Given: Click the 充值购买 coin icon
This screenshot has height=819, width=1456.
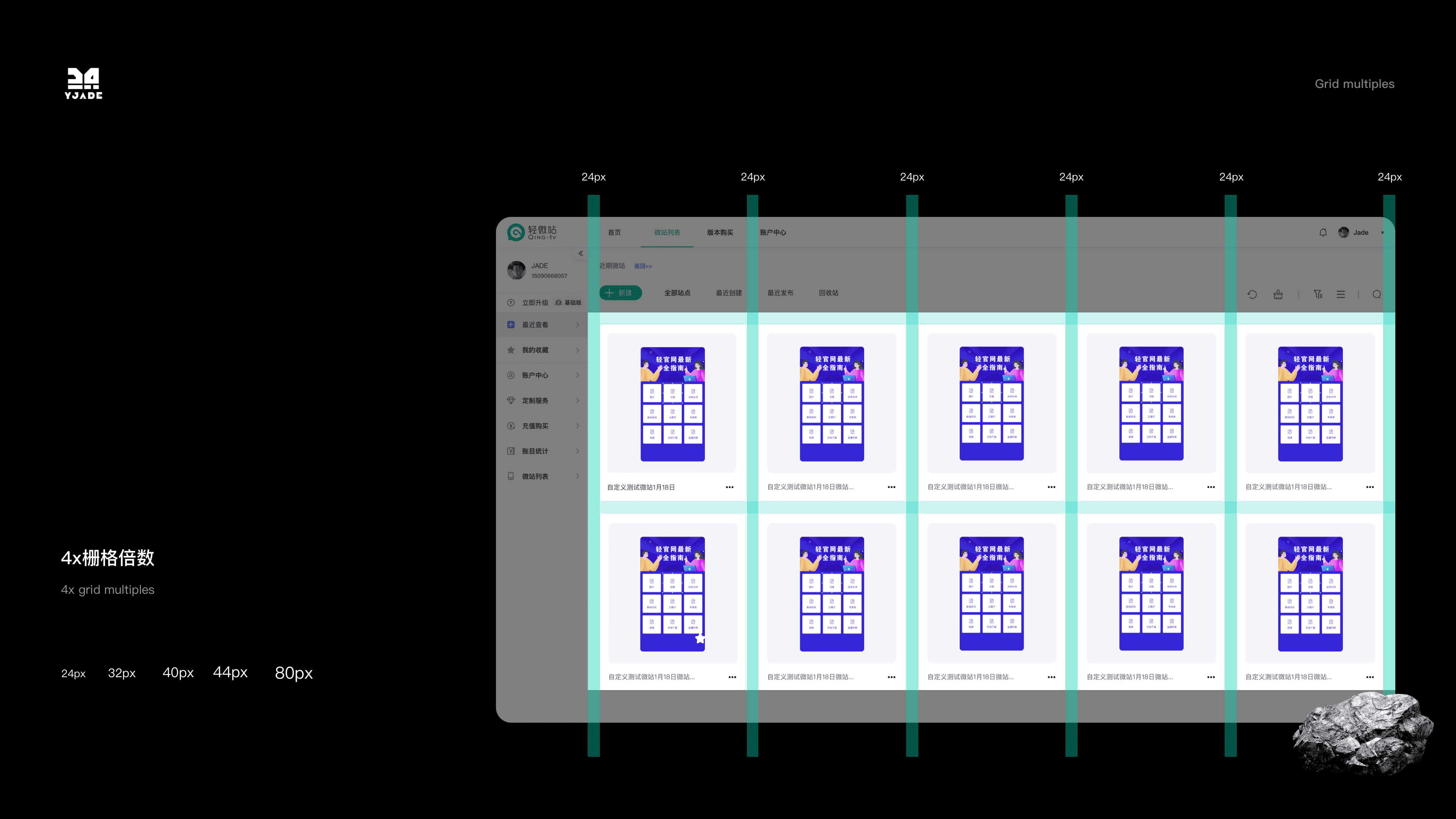Looking at the screenshot, I should (x=511, y=426).
